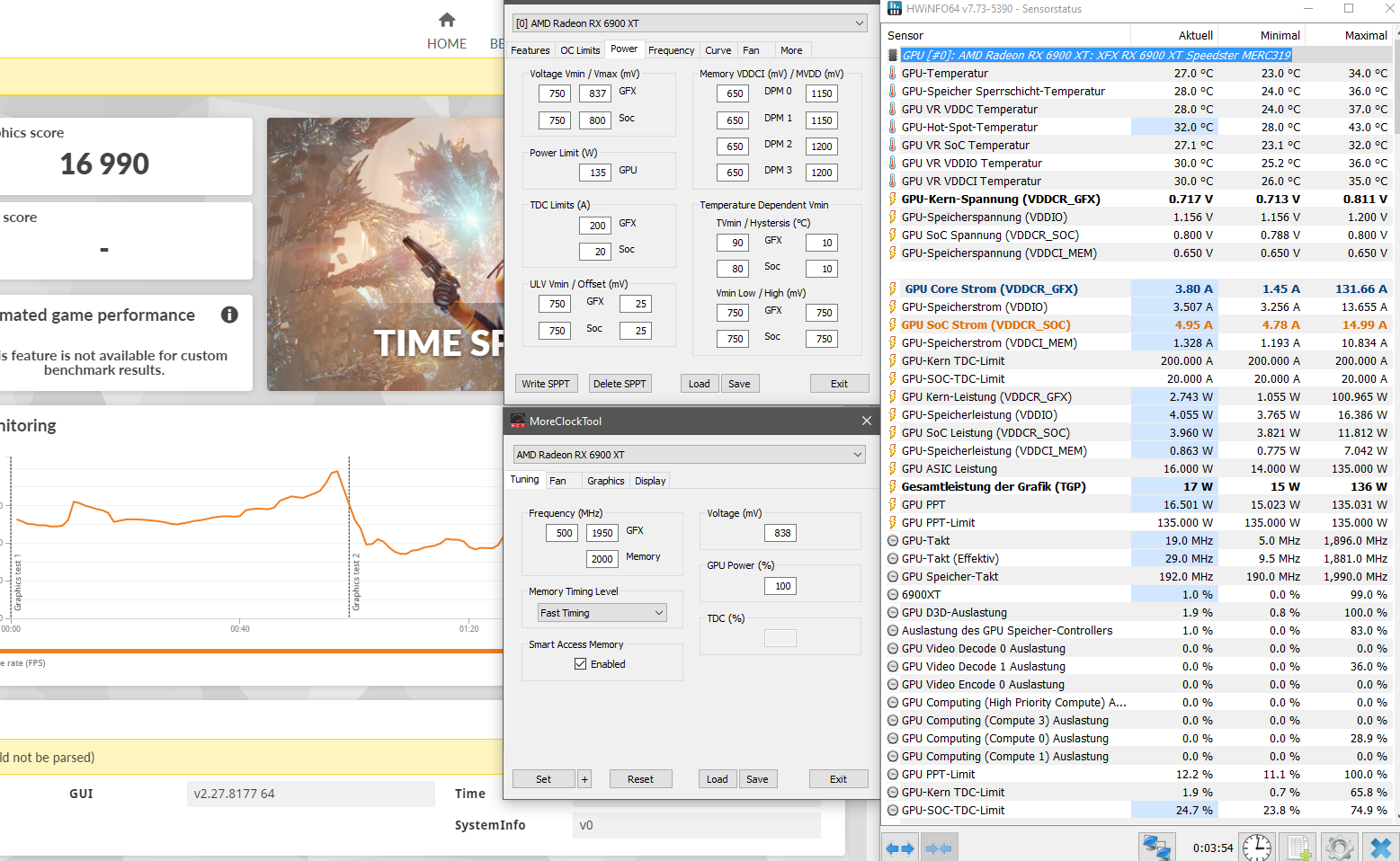1400x861 pixels.
Task: Open the top AMD Radeon RX 6900 XT dropdown
Action: [x=690, y=23]
